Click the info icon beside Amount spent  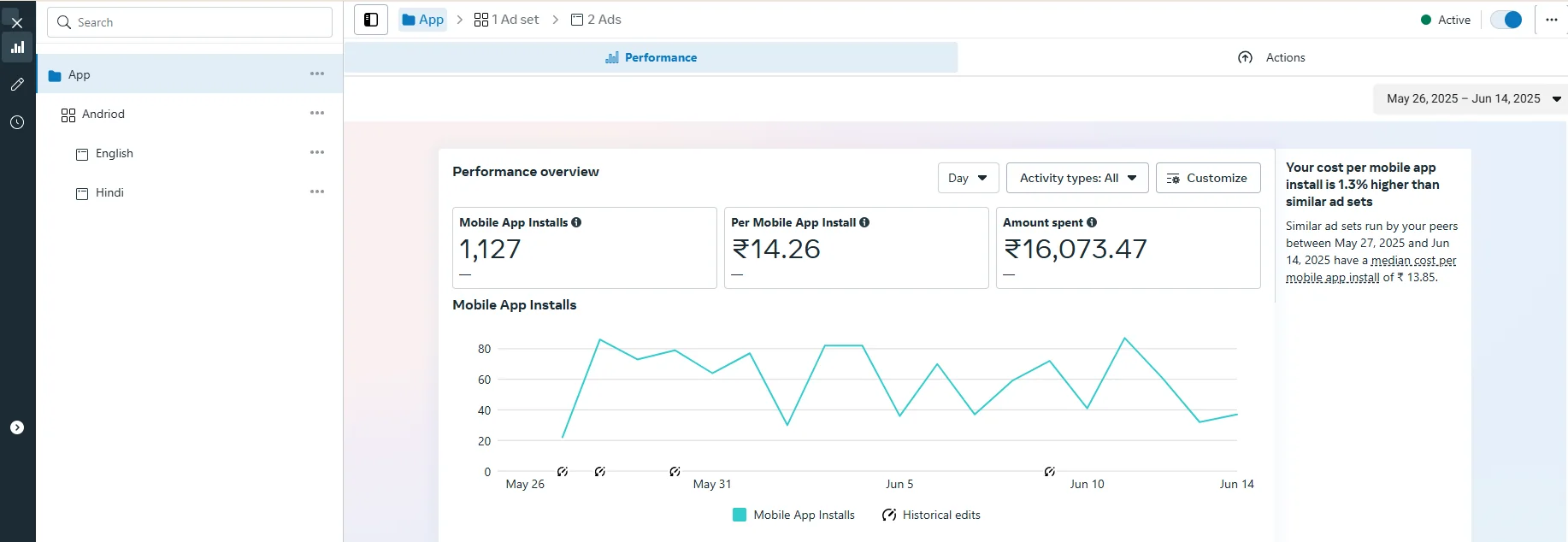coord(1092,222)
